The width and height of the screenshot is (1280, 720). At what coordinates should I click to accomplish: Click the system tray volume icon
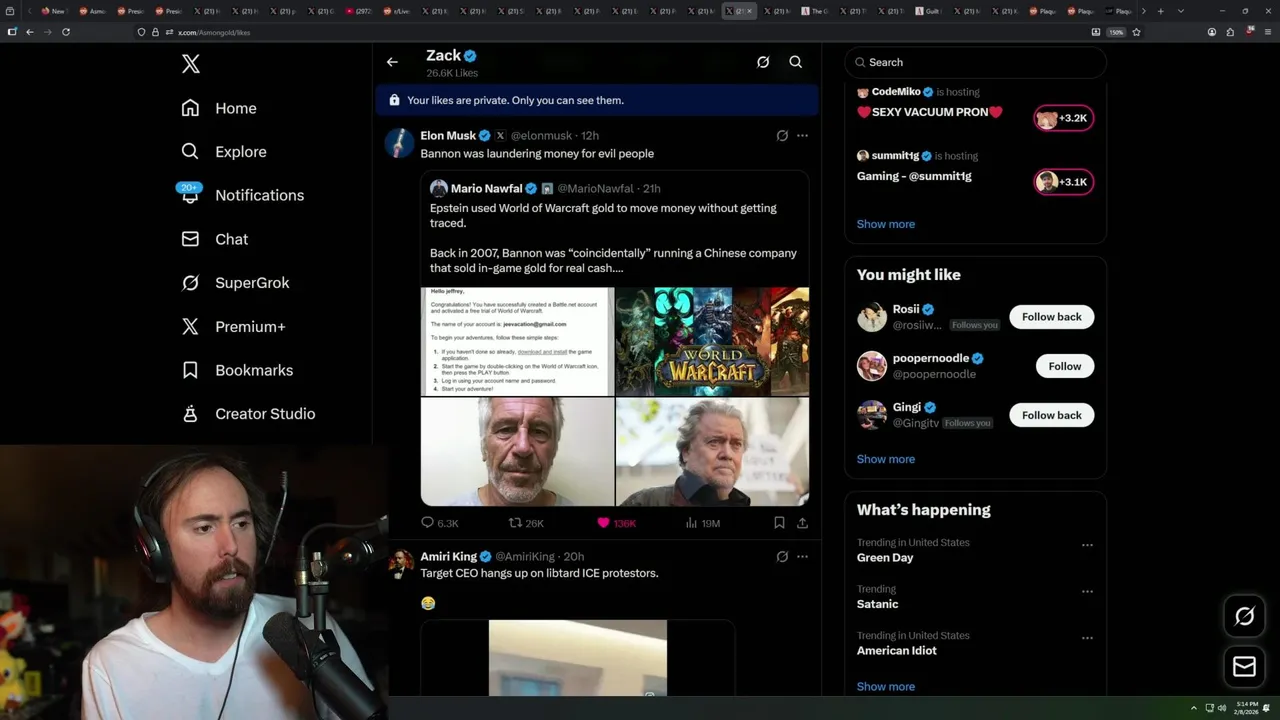pyautogui.click(x=1221, y=708)
